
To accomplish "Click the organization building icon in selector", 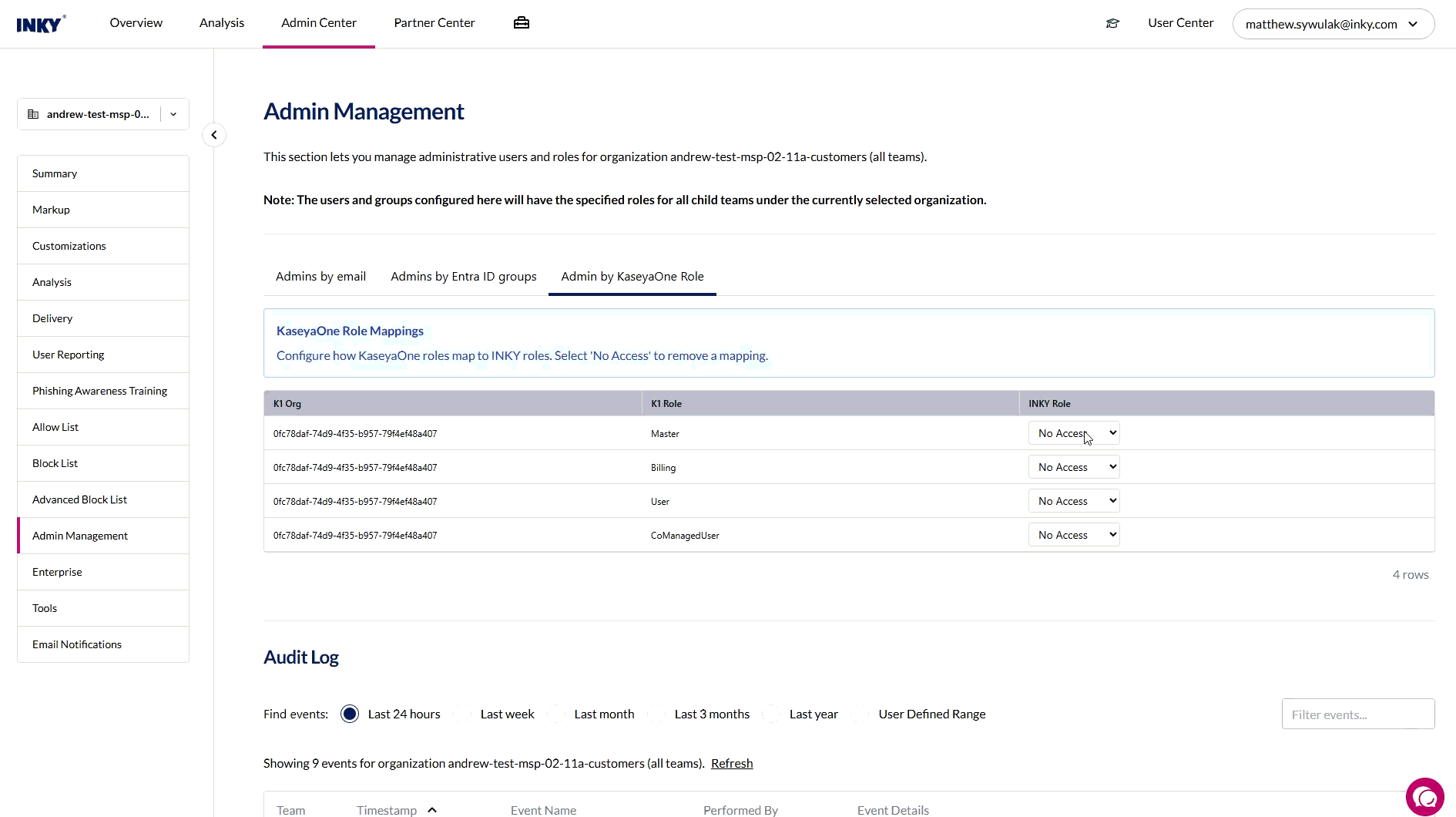I will click(x=33, y=114).
